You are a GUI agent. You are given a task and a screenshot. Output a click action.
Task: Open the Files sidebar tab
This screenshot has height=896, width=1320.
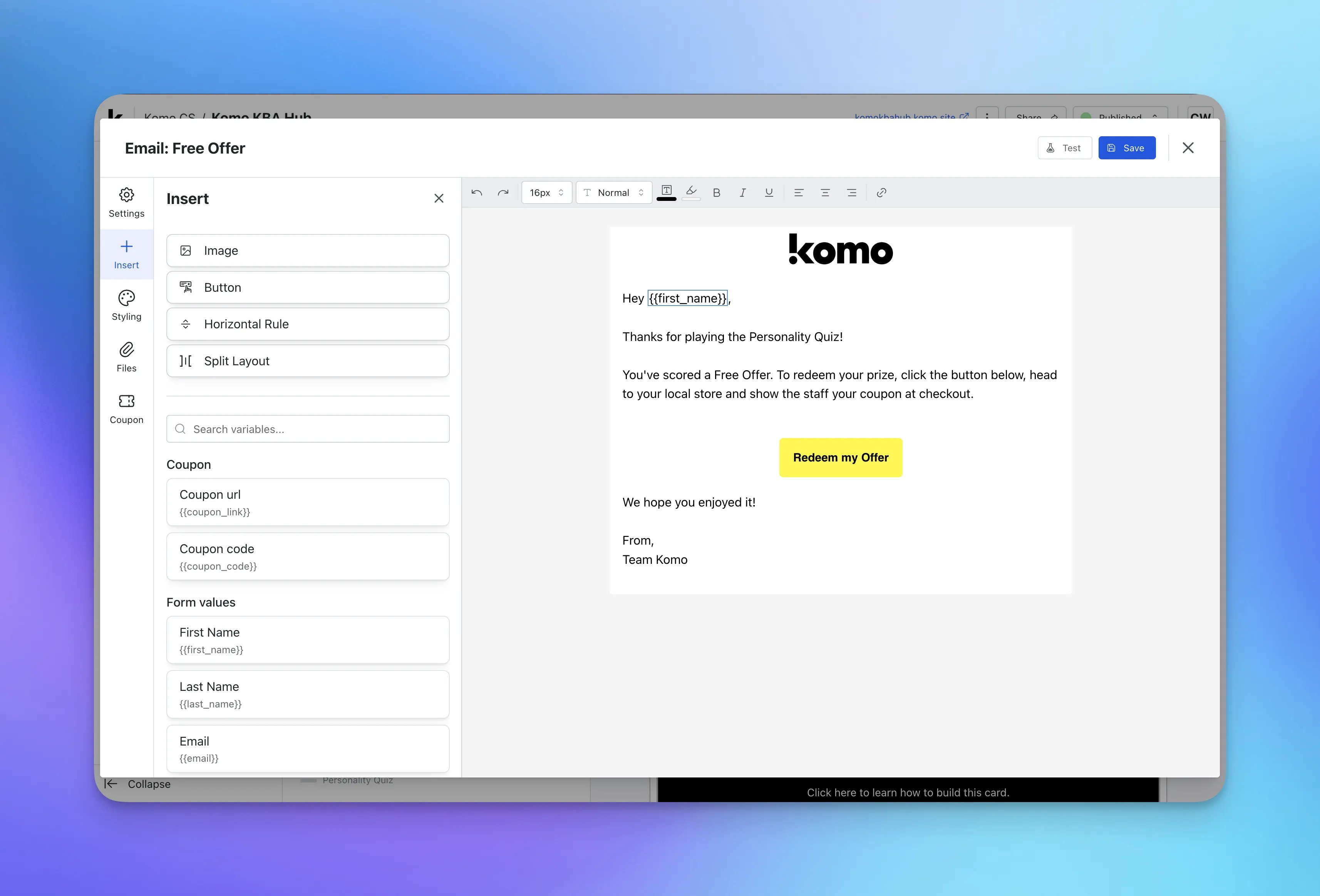pos(127,358)
